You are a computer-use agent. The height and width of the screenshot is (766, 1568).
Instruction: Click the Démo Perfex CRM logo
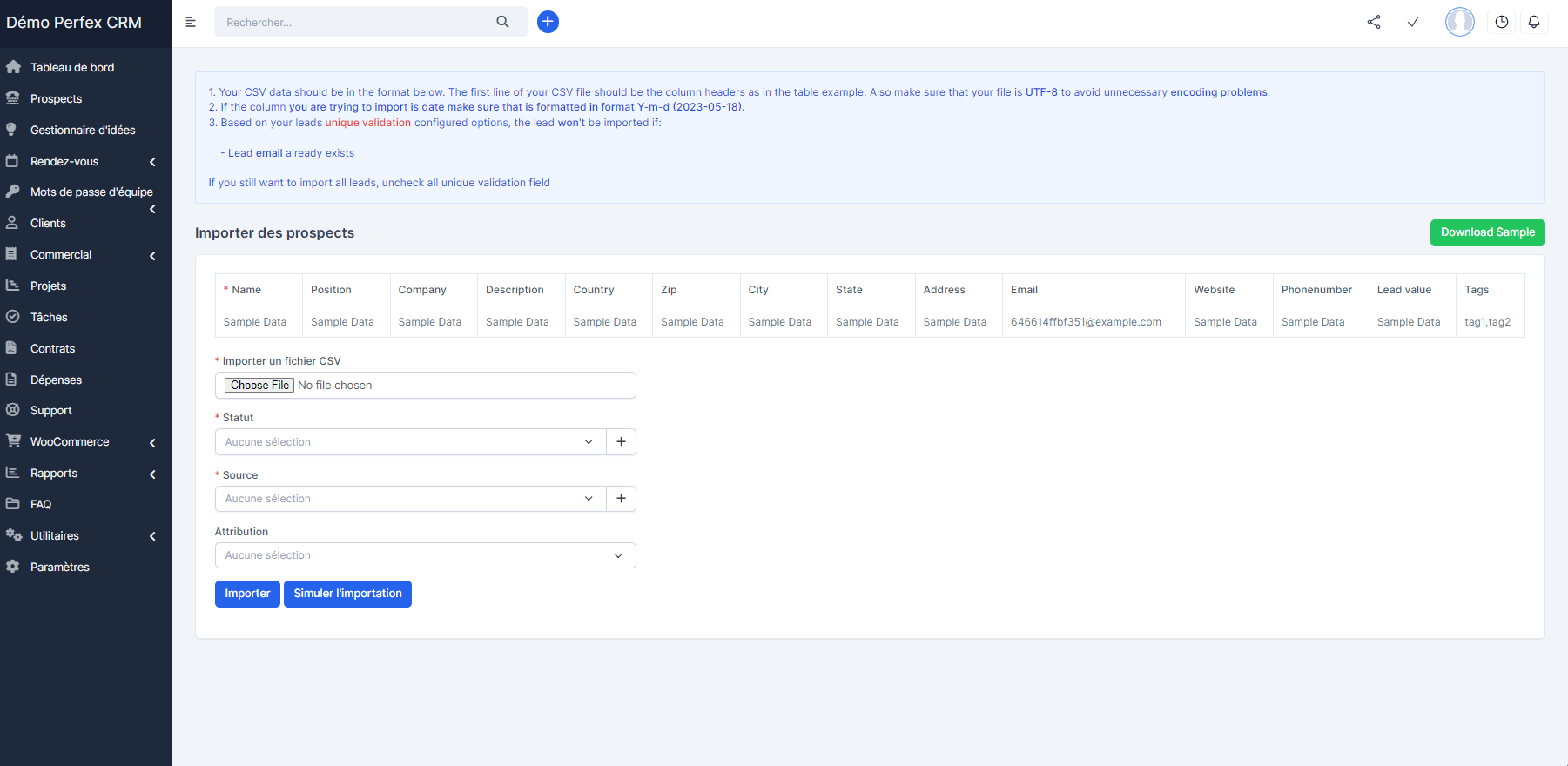click(74, 23)
